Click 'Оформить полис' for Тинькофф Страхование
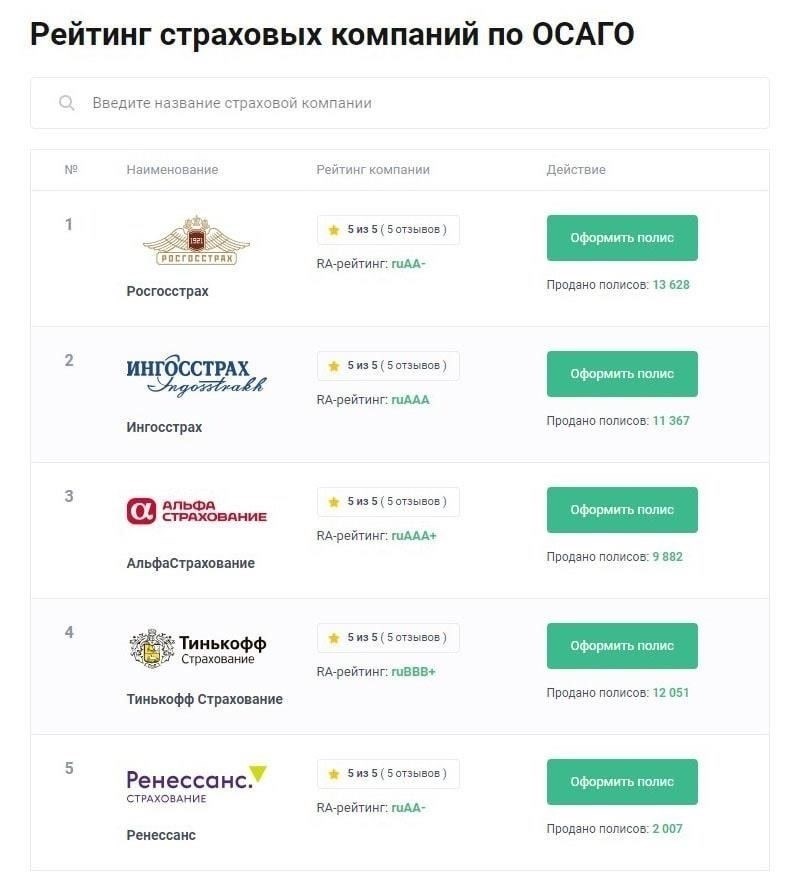This screenshot has height=895, width=800. pos(622,646)
